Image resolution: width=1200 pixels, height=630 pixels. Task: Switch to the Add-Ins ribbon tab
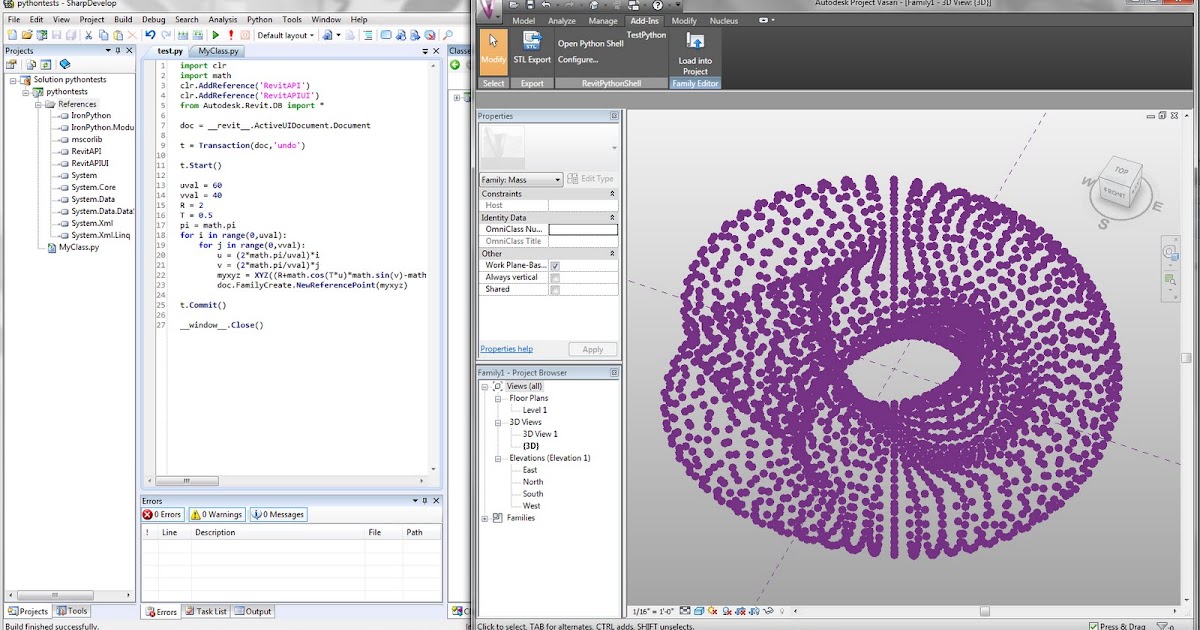click(644, 20)
